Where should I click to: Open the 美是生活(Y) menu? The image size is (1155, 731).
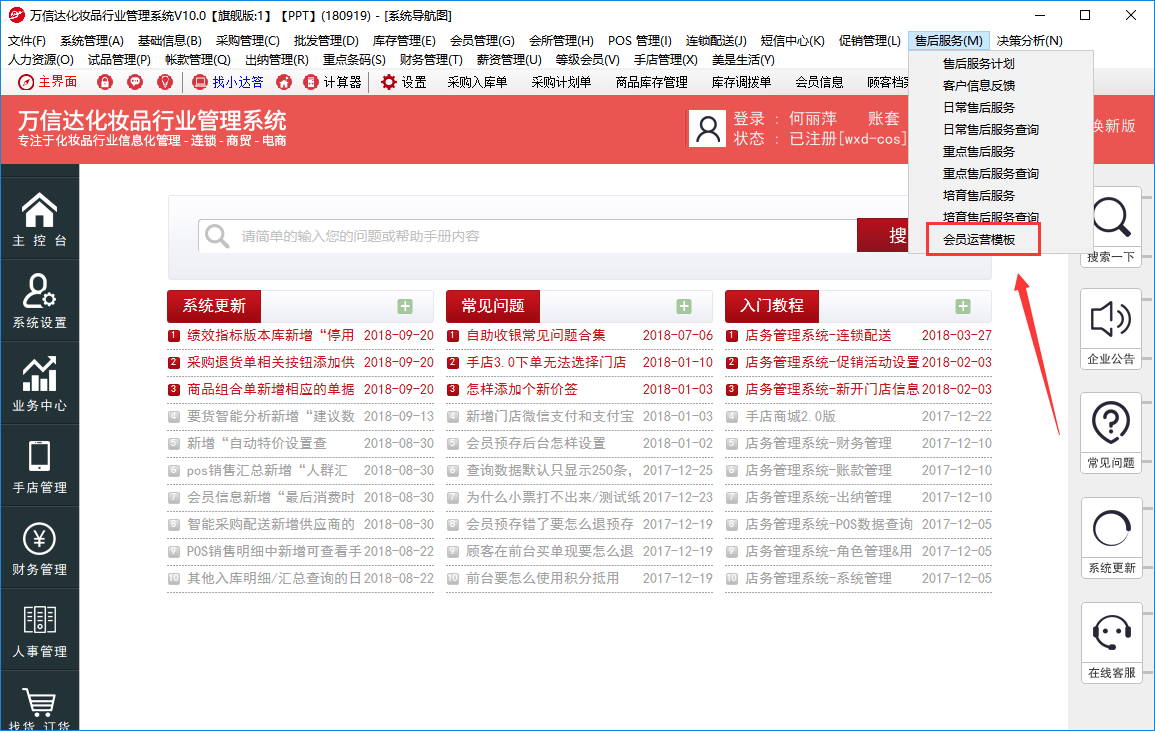[x=743, y=60]
